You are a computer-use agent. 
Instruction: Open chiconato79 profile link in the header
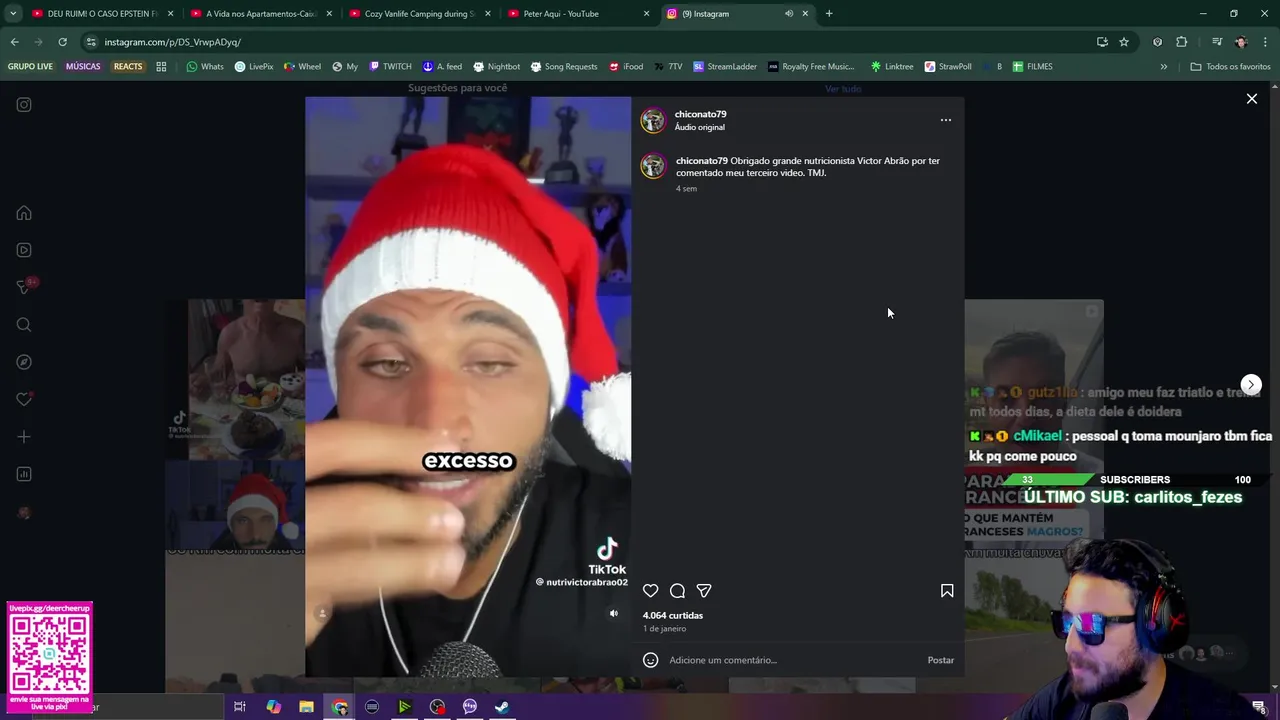point(700,114)
